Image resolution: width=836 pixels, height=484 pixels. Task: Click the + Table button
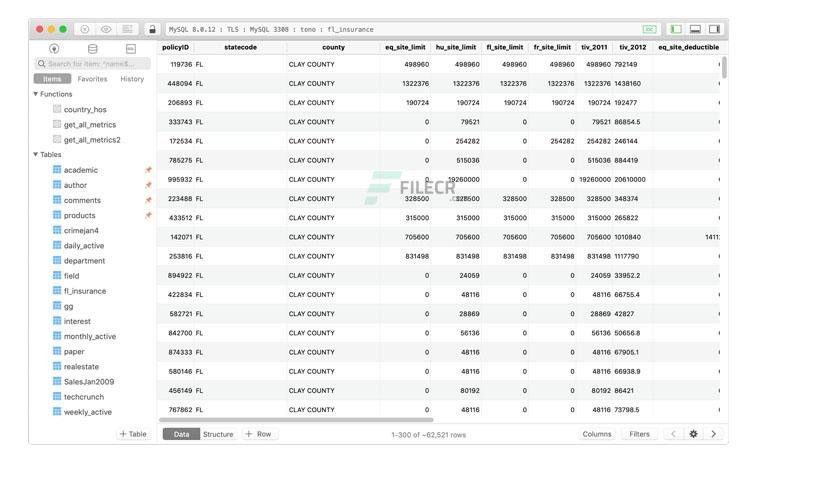tap(133, 434)
